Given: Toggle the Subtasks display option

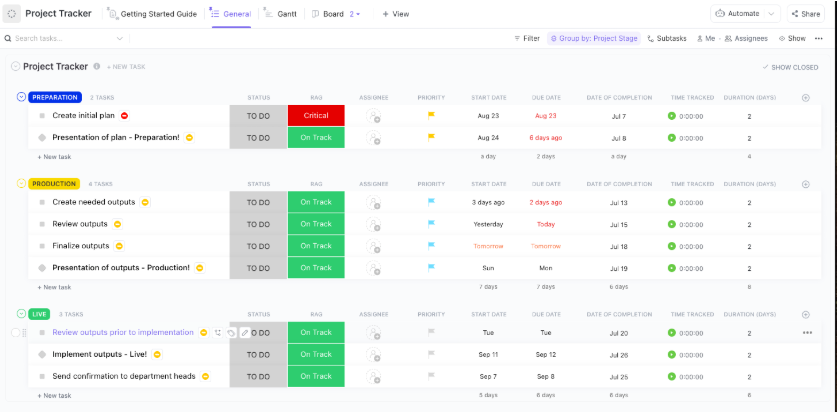Looking at the screenshot, I should pos(666,38).
